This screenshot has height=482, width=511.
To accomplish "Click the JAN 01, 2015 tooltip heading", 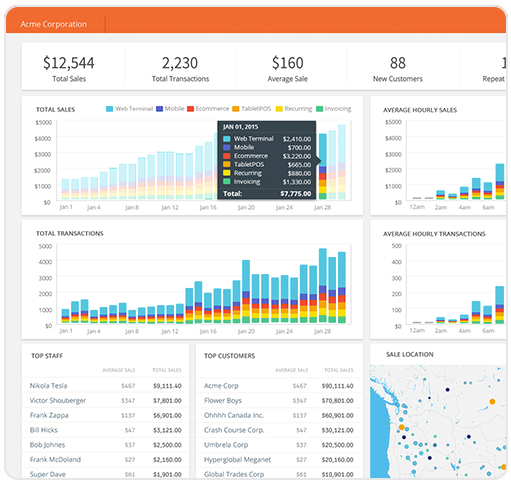I will coord(240,127).
